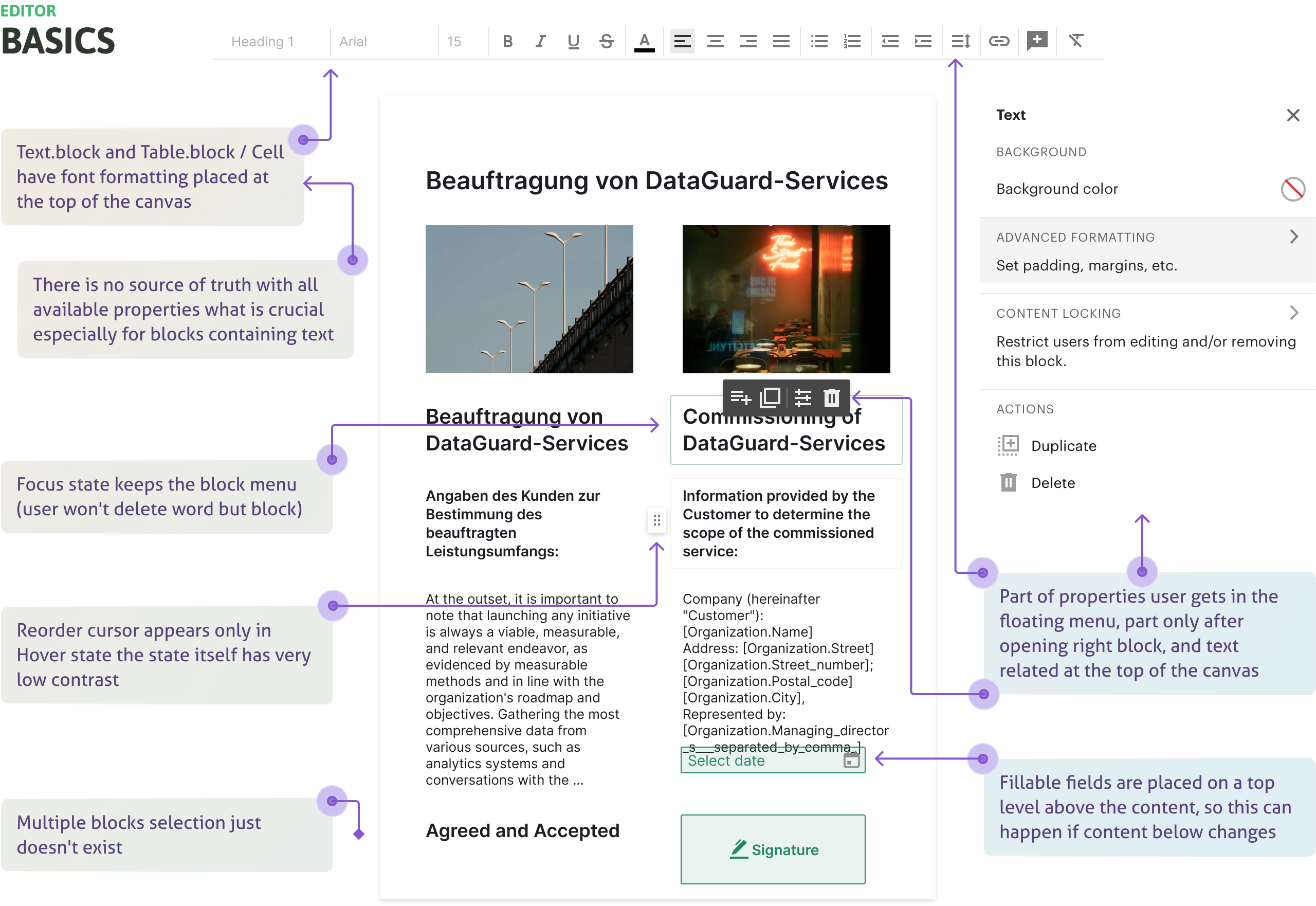The width and height of the screenshot is (1316, 906).
Task: Delete block via the floating menu trash
Action: (x=831, y=397)
